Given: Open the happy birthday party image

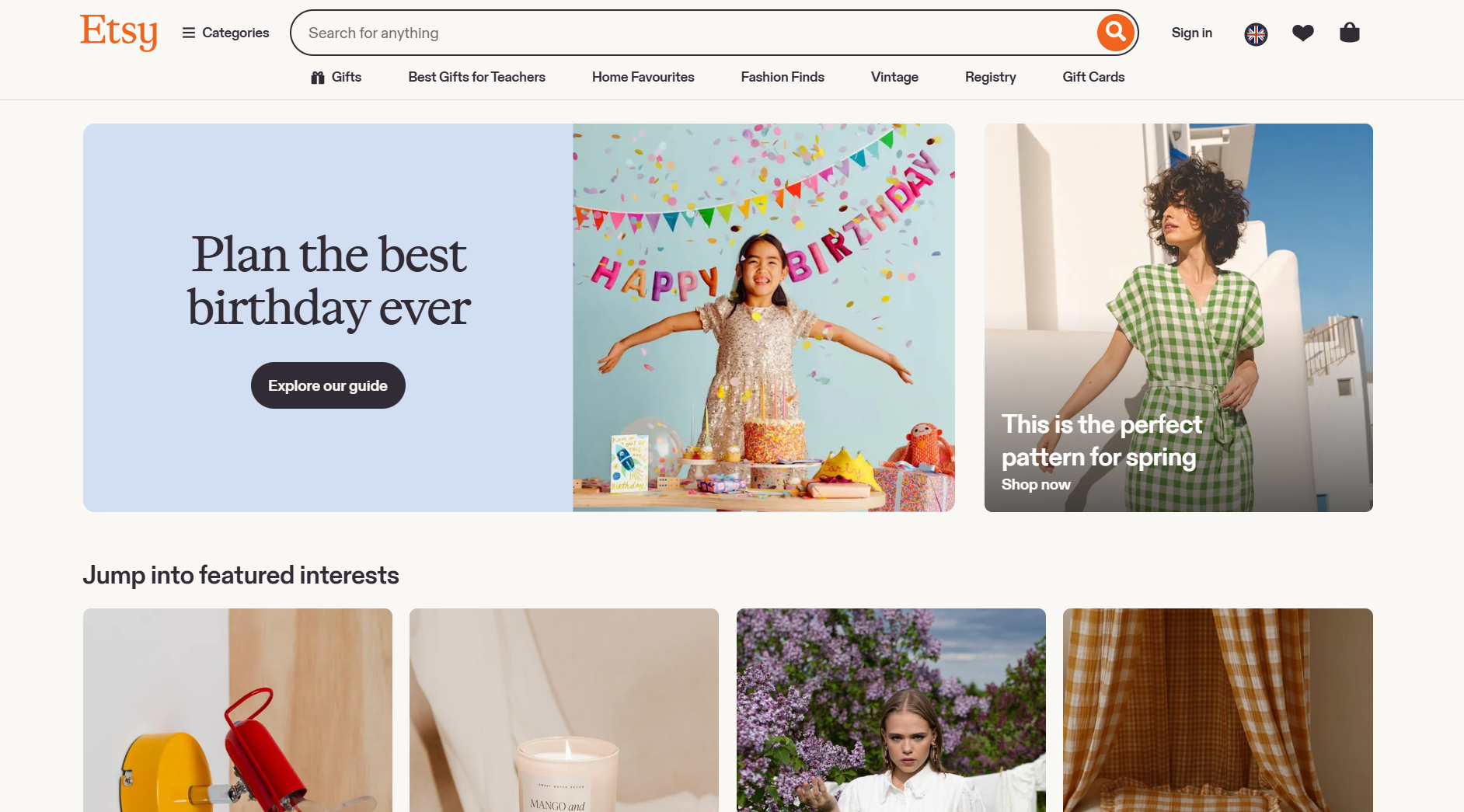Looking at the screenshot, I should point(764,318).
